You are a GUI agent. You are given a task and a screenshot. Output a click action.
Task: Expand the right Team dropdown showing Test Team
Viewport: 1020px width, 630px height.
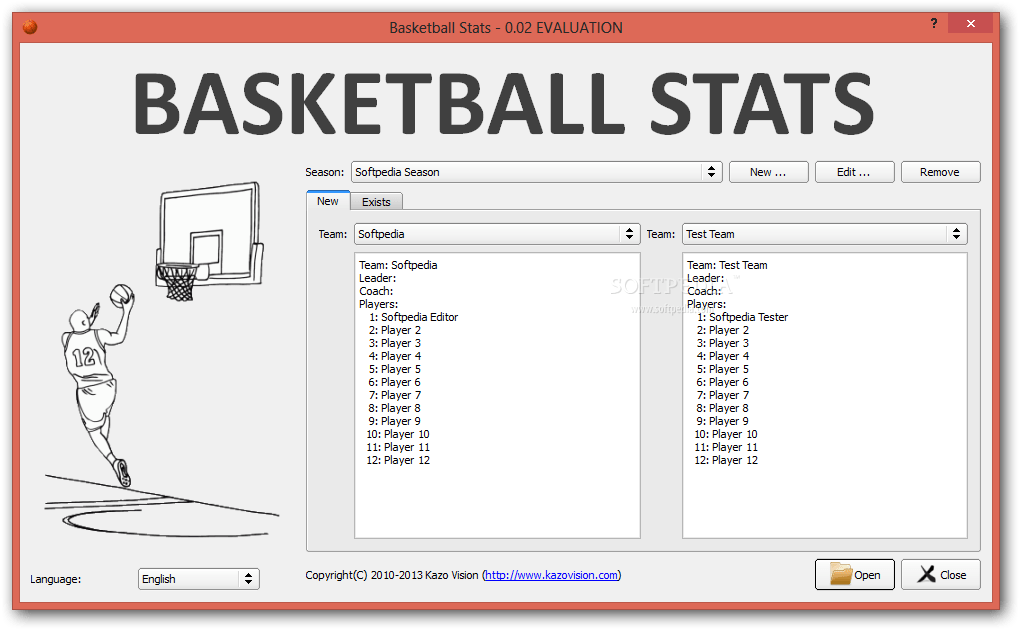pos(956,233)
